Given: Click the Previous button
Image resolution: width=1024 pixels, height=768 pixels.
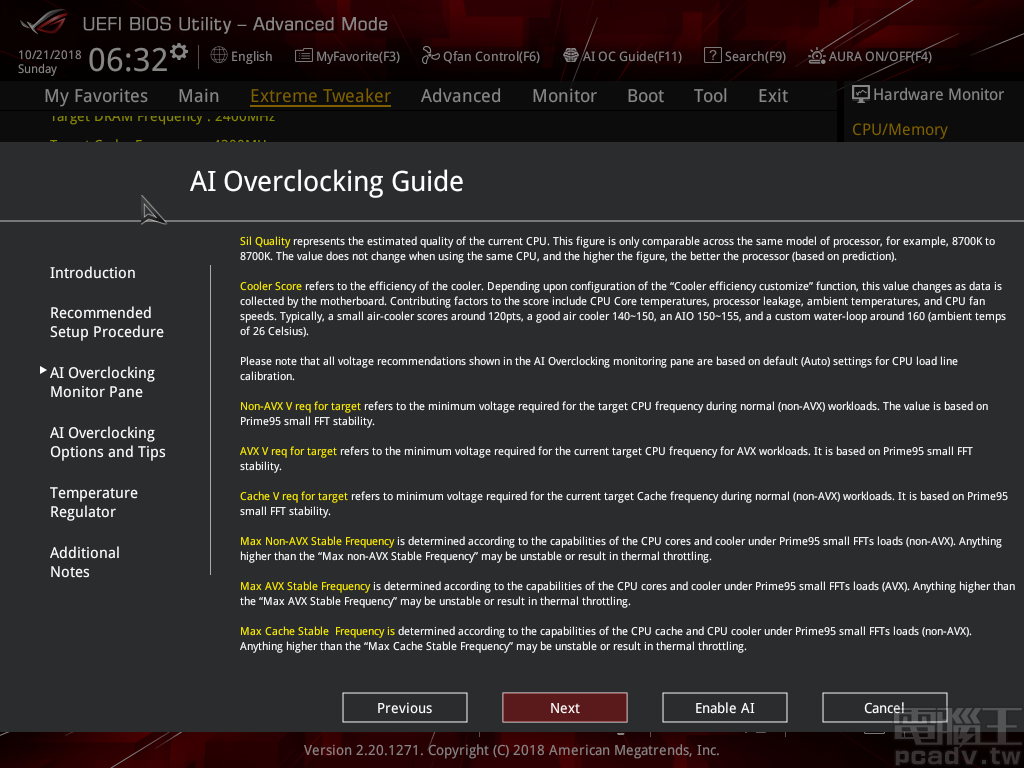Looking at the screenshot, I should 405,708.
